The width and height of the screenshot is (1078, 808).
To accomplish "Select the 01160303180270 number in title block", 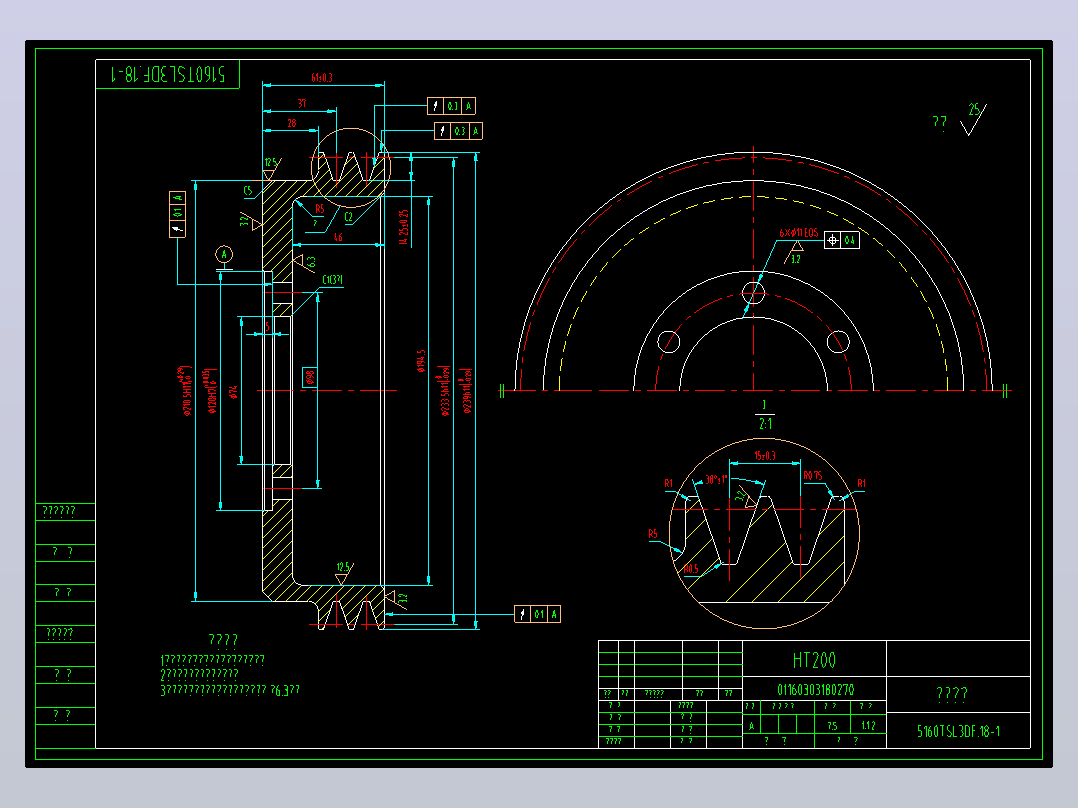I will tap(815, 690).
